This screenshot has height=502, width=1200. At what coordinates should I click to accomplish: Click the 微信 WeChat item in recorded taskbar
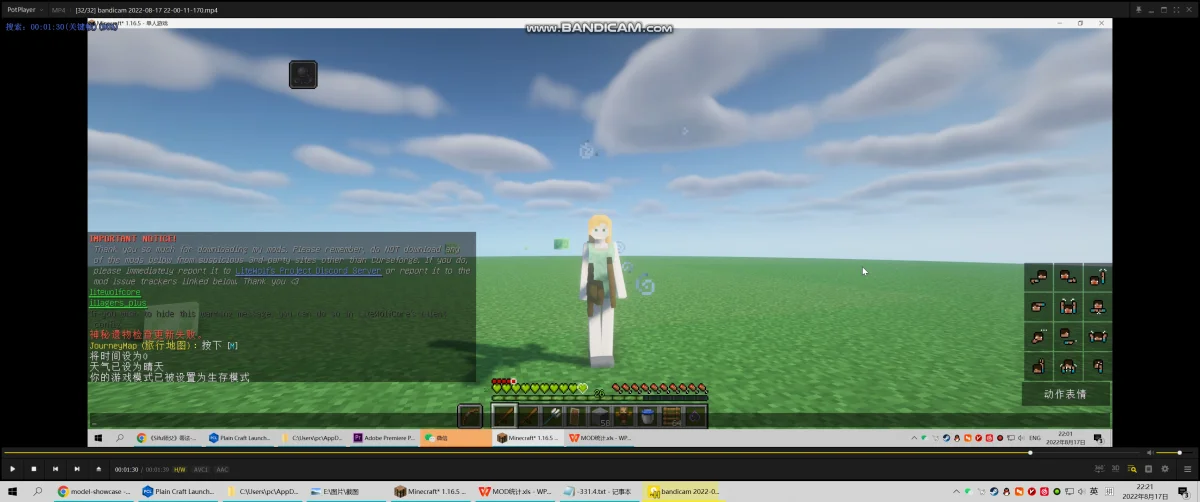pyautogui.click(x=457, y=438)
